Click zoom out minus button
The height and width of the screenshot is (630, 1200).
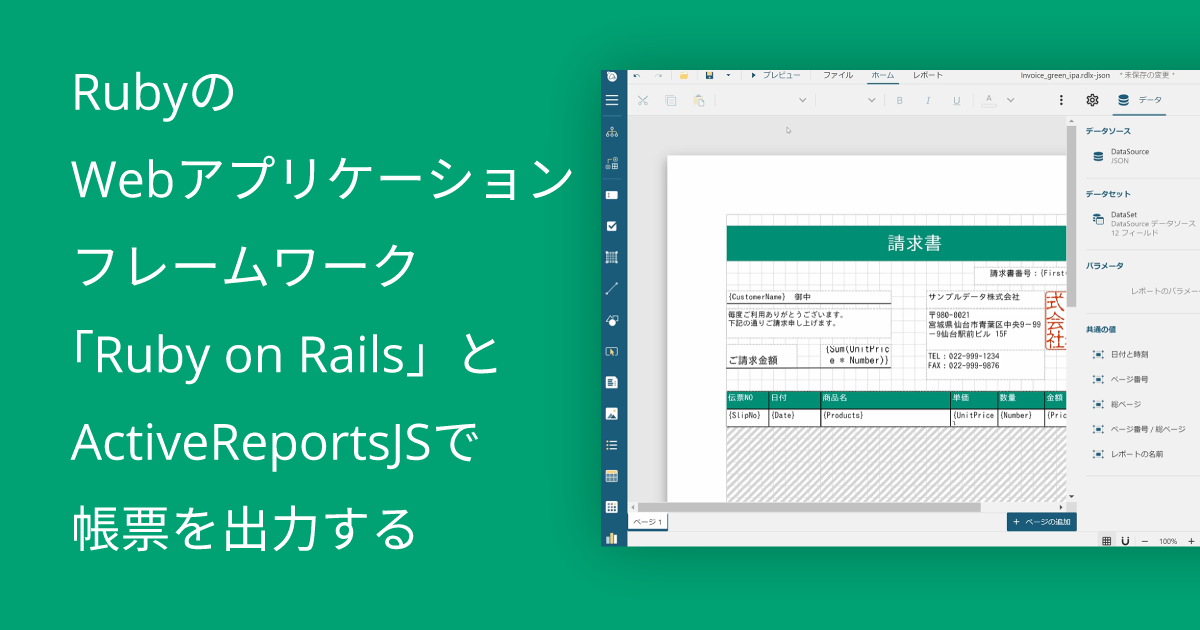[x=1146, y=541]
